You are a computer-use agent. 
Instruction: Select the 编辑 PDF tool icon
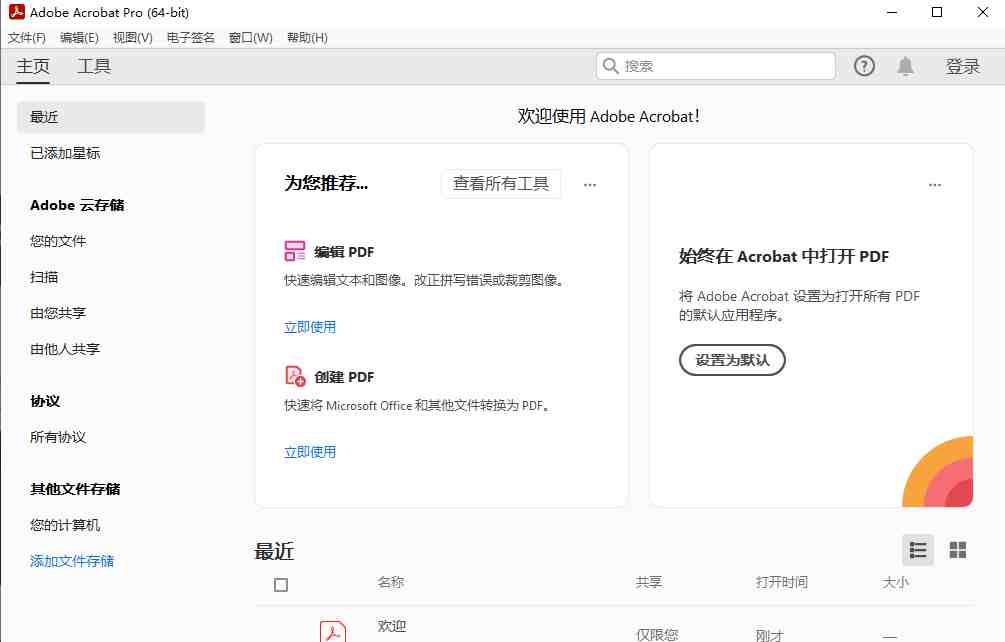coord(294,251)
